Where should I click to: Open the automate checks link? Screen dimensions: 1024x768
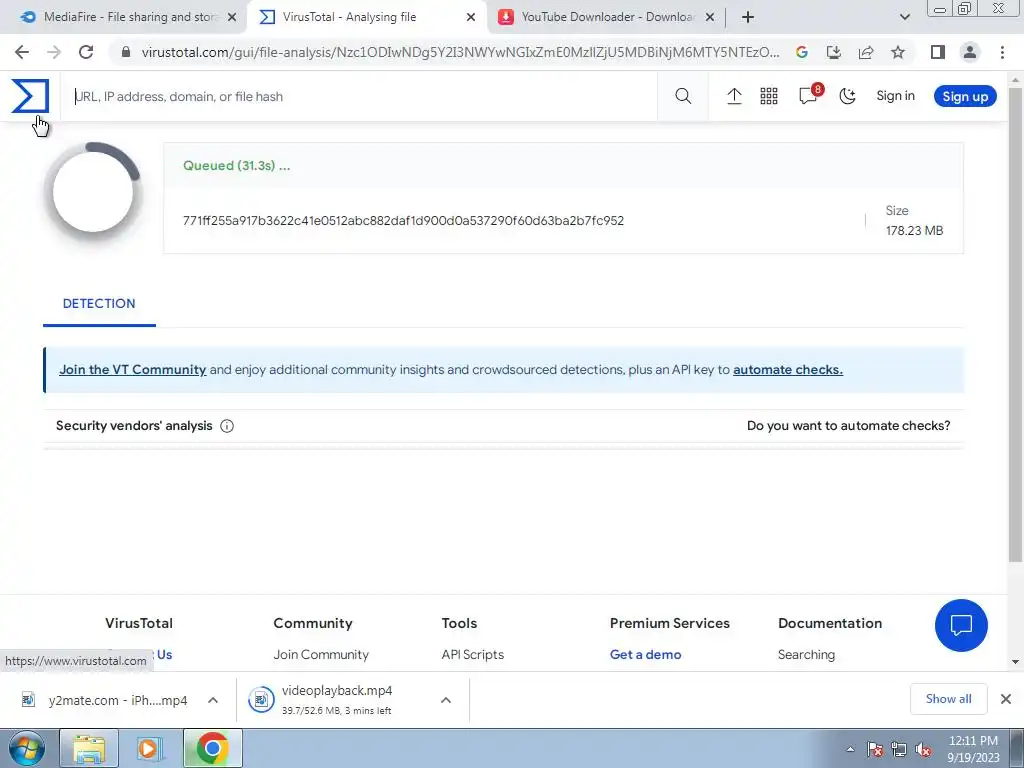click(788, 370)
